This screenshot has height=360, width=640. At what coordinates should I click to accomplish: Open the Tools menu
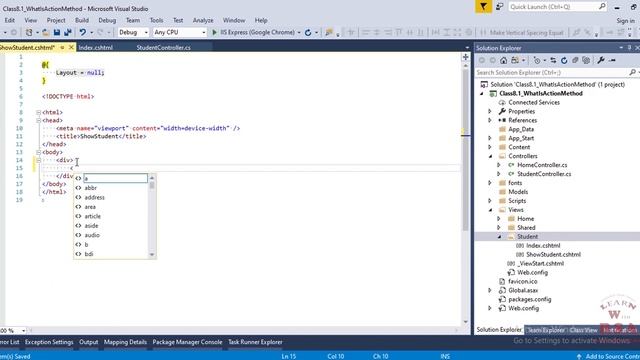click(x=156, y=20)
